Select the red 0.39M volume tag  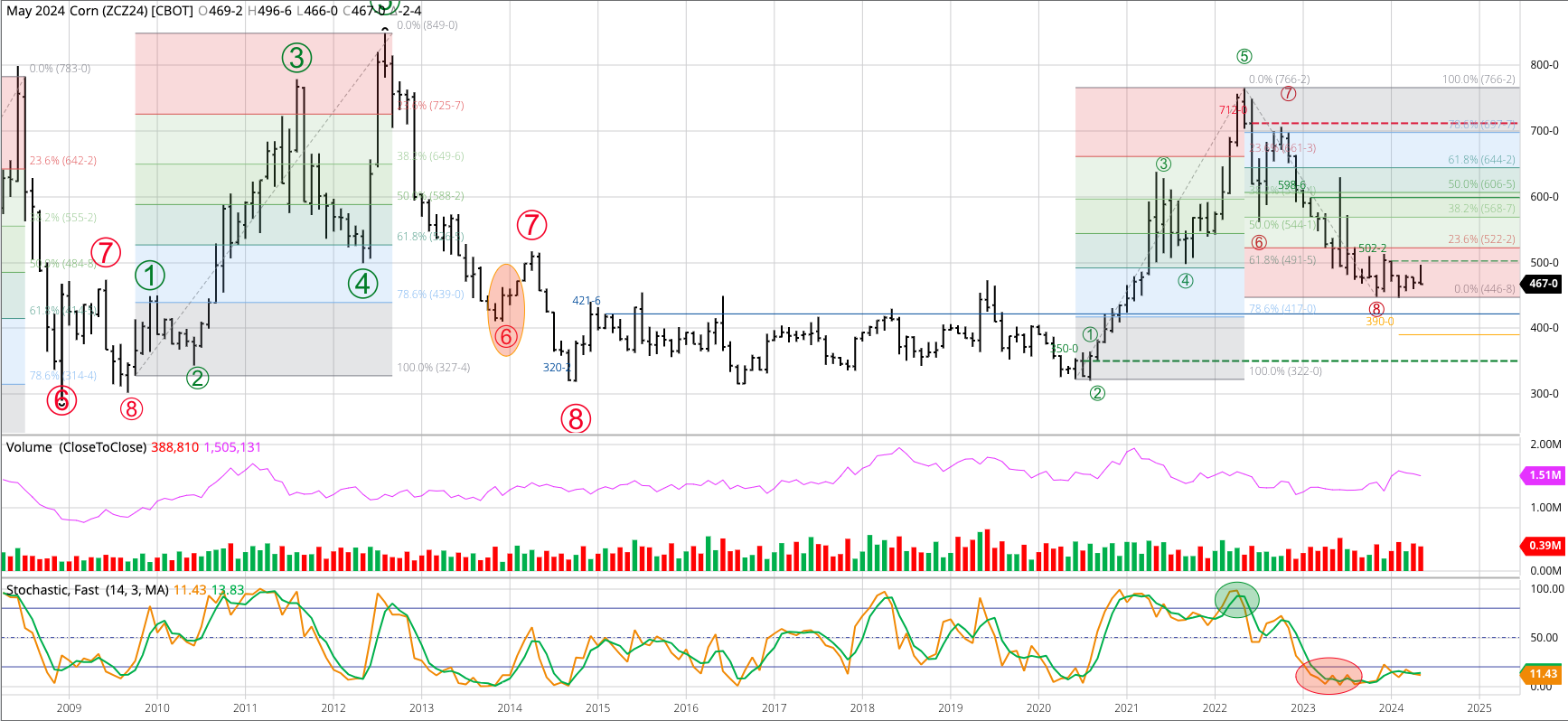click(x=1544, y=546)
